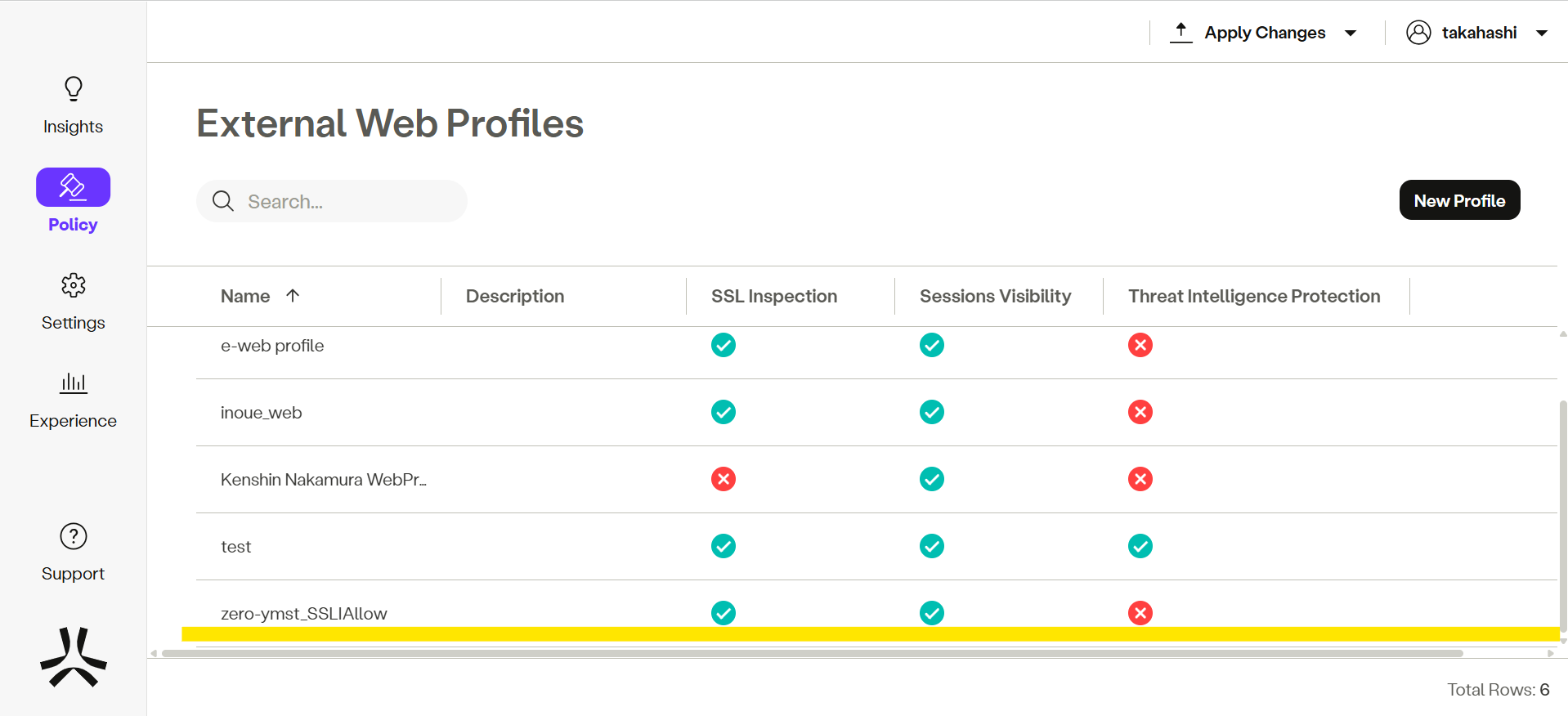Click SSL Inspection status for Kenshin Nakamura profile
This screenshot has height=716, width=1568.
pyautogui.click(x=724, y=479)
